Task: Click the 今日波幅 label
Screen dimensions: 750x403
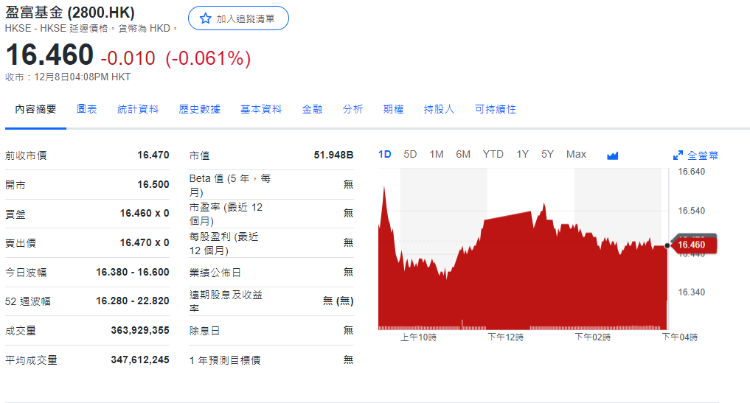Action: [26, 273]
